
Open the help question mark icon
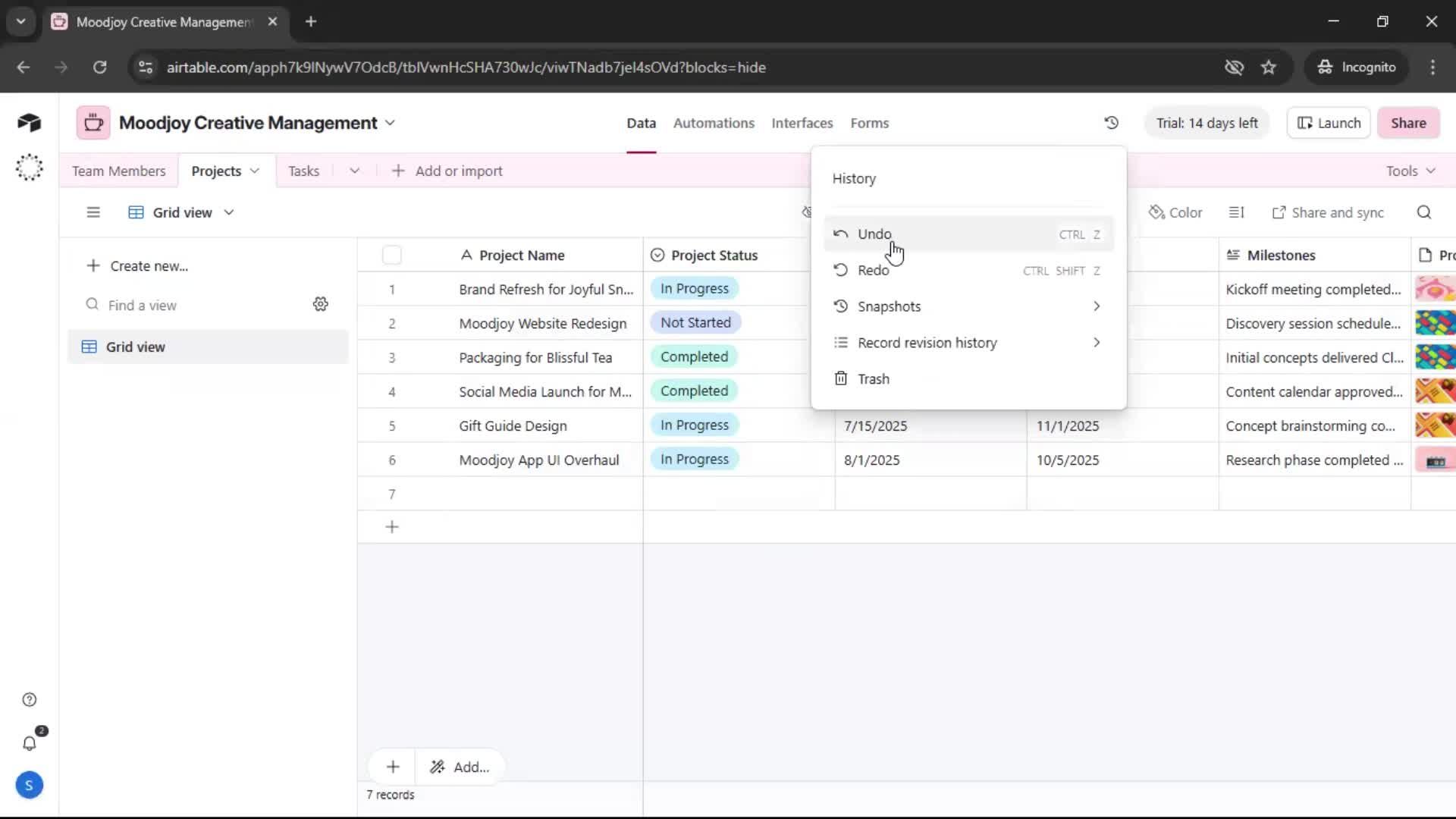click(x=29, y=699)
